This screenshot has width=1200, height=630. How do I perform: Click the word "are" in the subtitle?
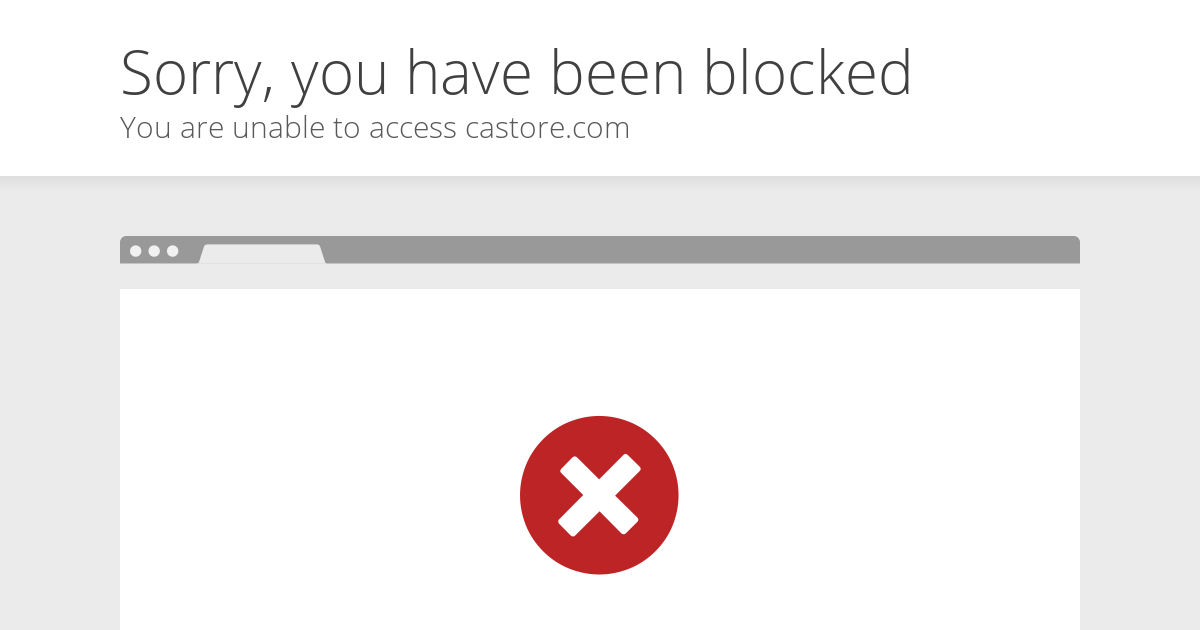pos(203,129)
